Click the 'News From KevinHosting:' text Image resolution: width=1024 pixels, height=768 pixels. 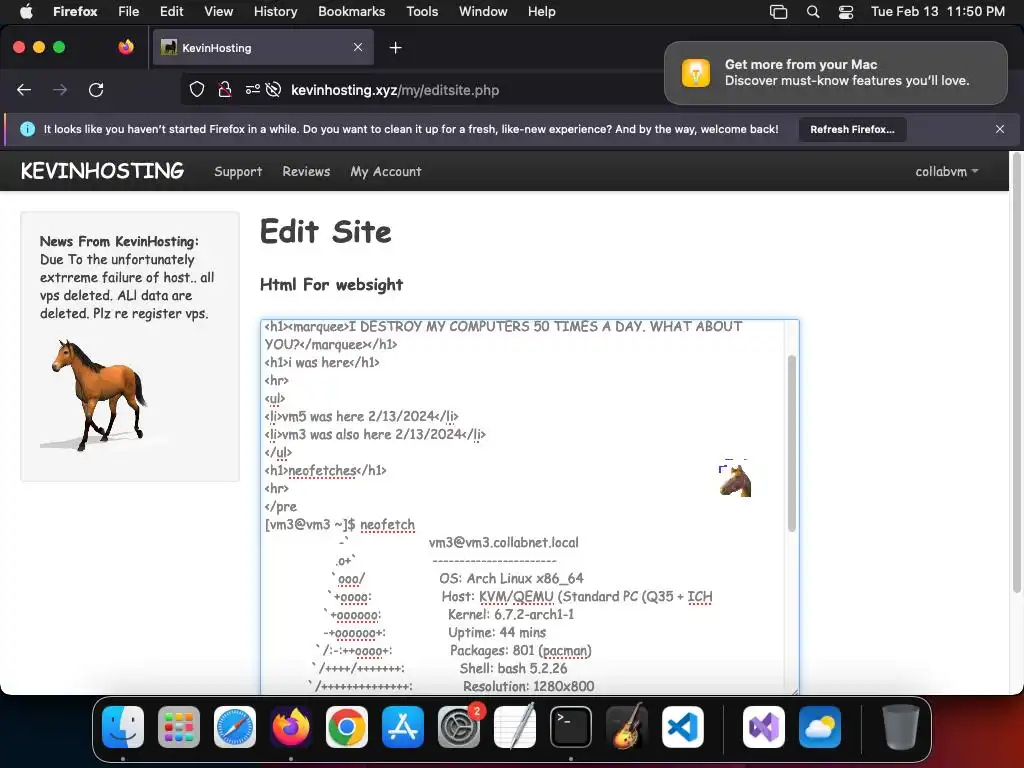[120, 242]
